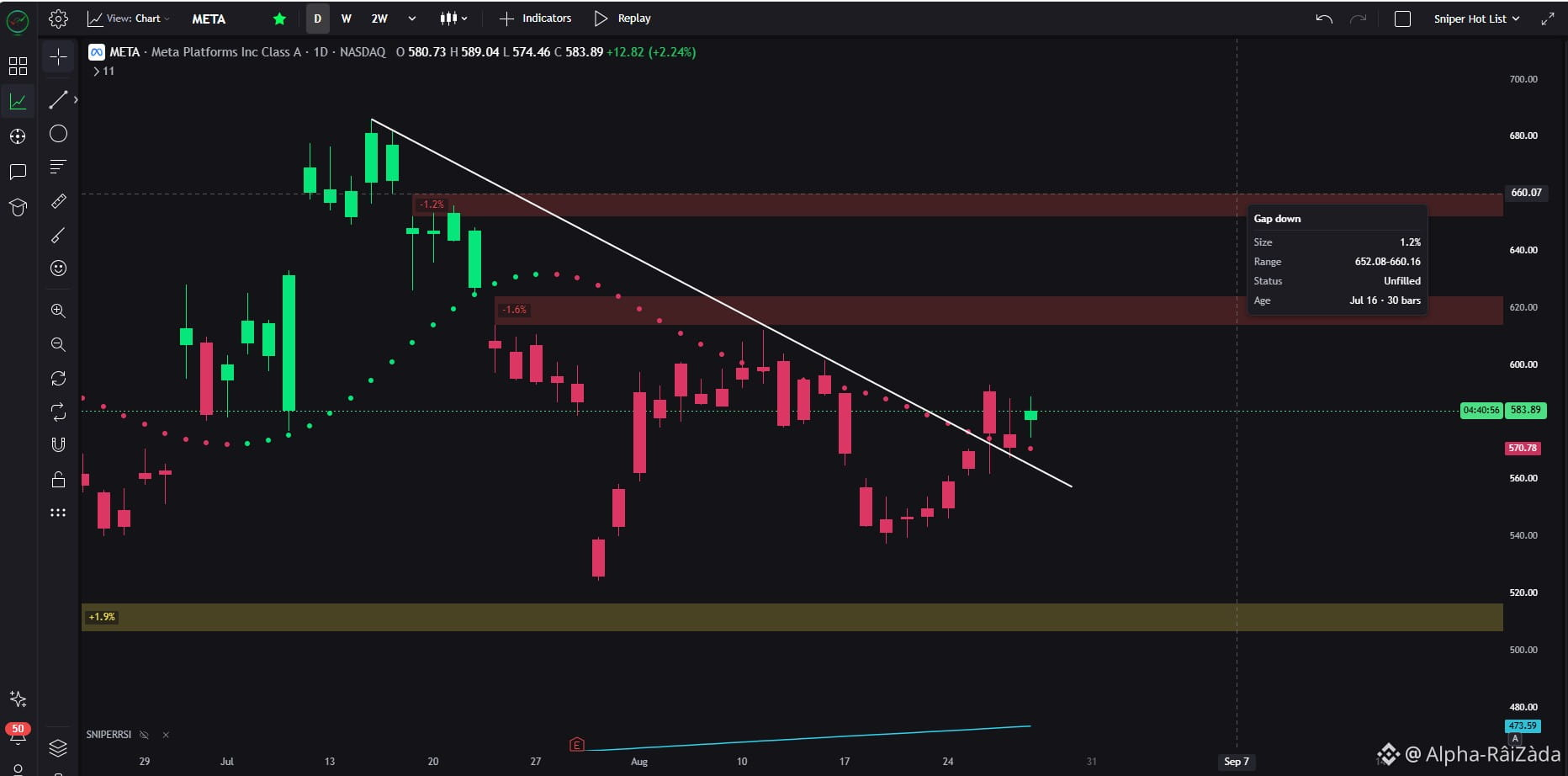The height and width of the screenshot is (776, 1568).
Task: Select the circle shape tool
Action: (x=58, y=134)
